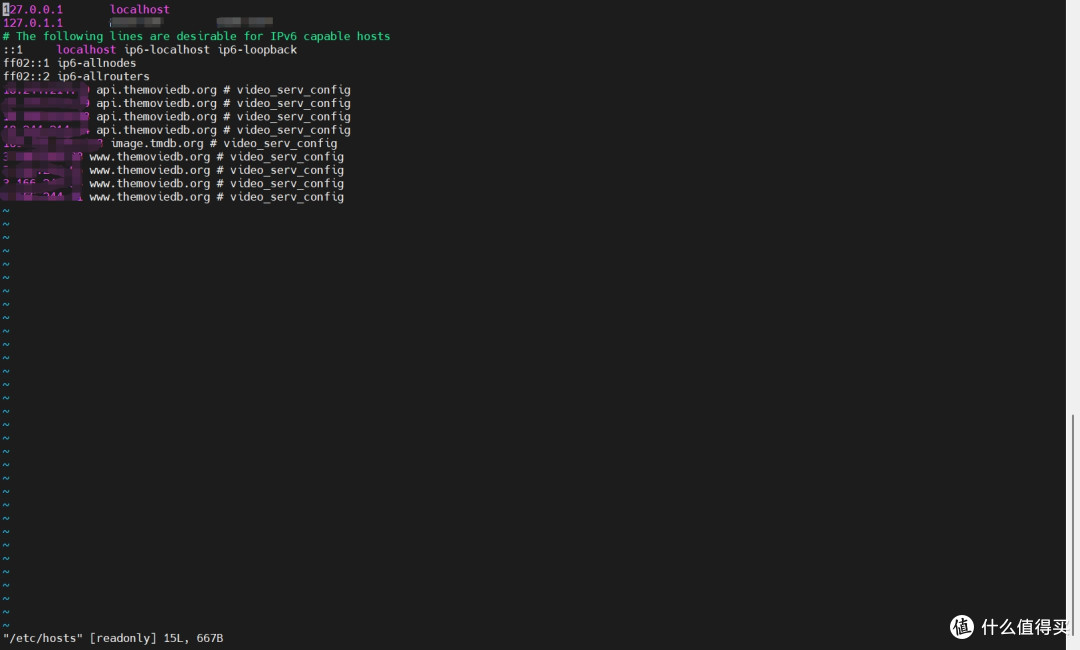Click the 值 watermark logo icon
The height and width of the screenshot is (650, 1080).
(x=962, y=627)
